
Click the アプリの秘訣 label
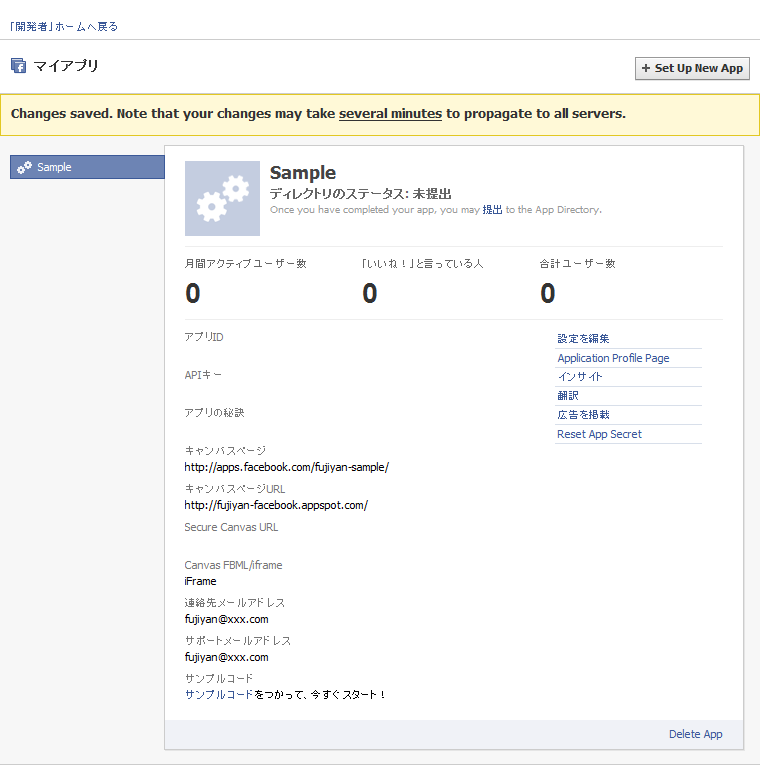coord(215,413)
